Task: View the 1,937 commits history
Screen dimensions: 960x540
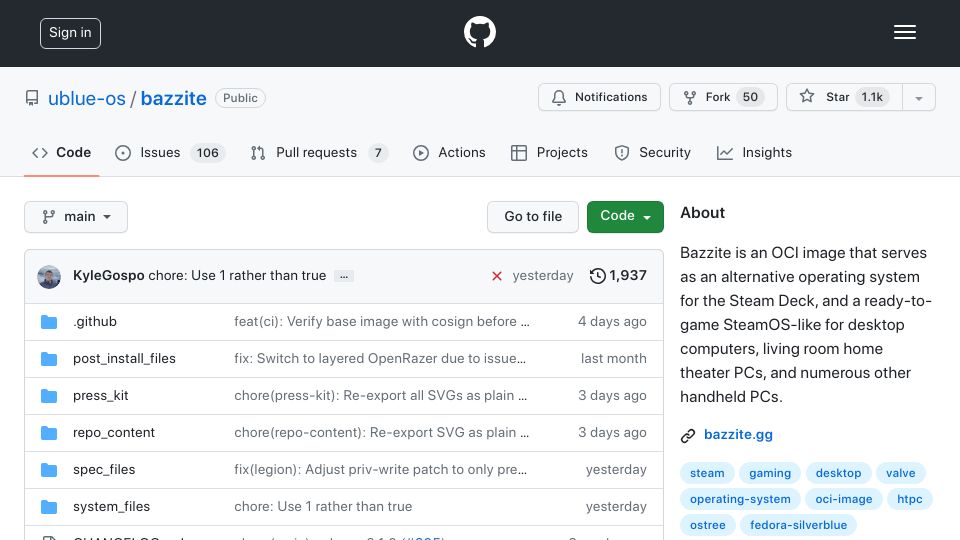Action: pyautogui.click(x=618, y=276)
